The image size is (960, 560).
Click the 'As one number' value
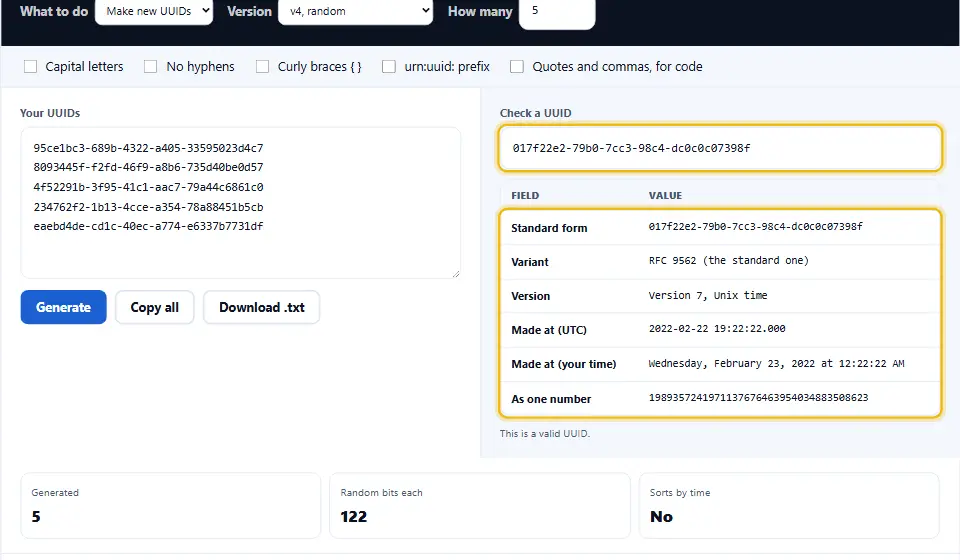pos(758,398)
